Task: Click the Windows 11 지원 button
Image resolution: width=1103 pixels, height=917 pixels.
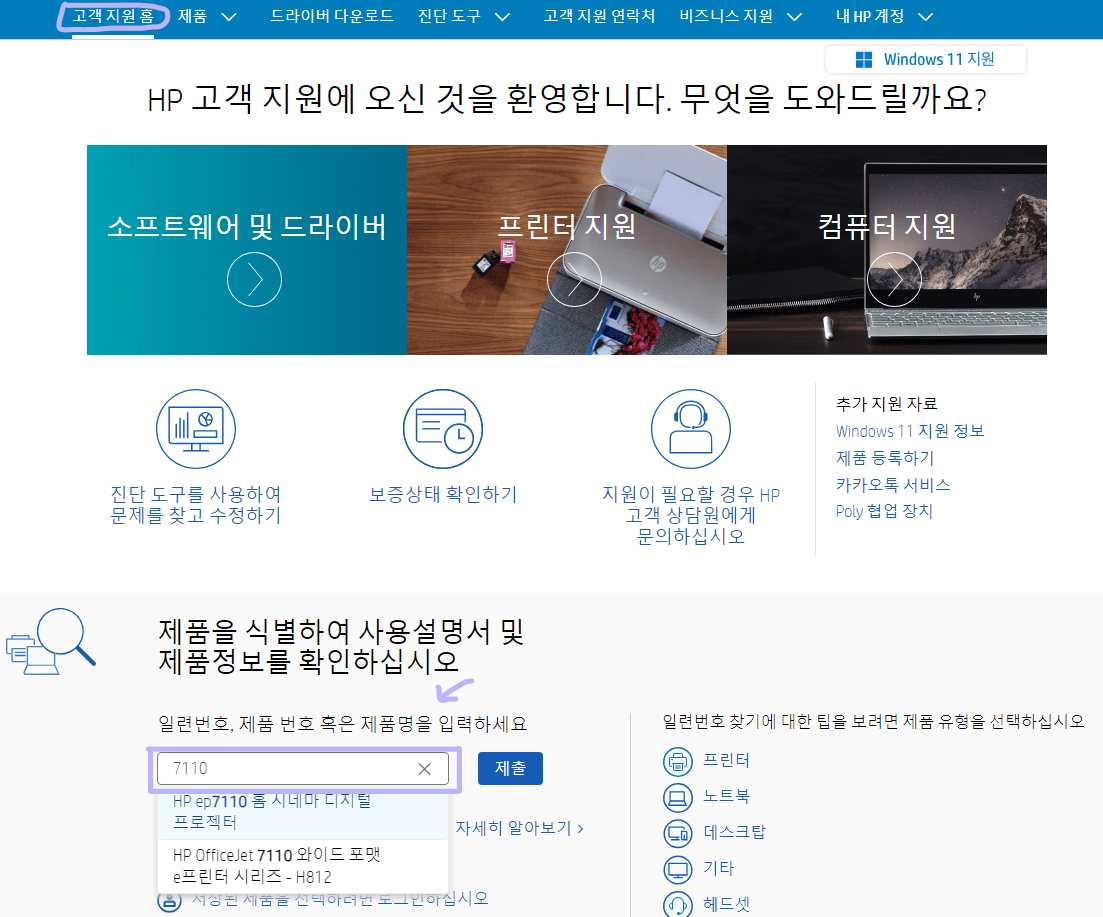Action: [925, 59]
